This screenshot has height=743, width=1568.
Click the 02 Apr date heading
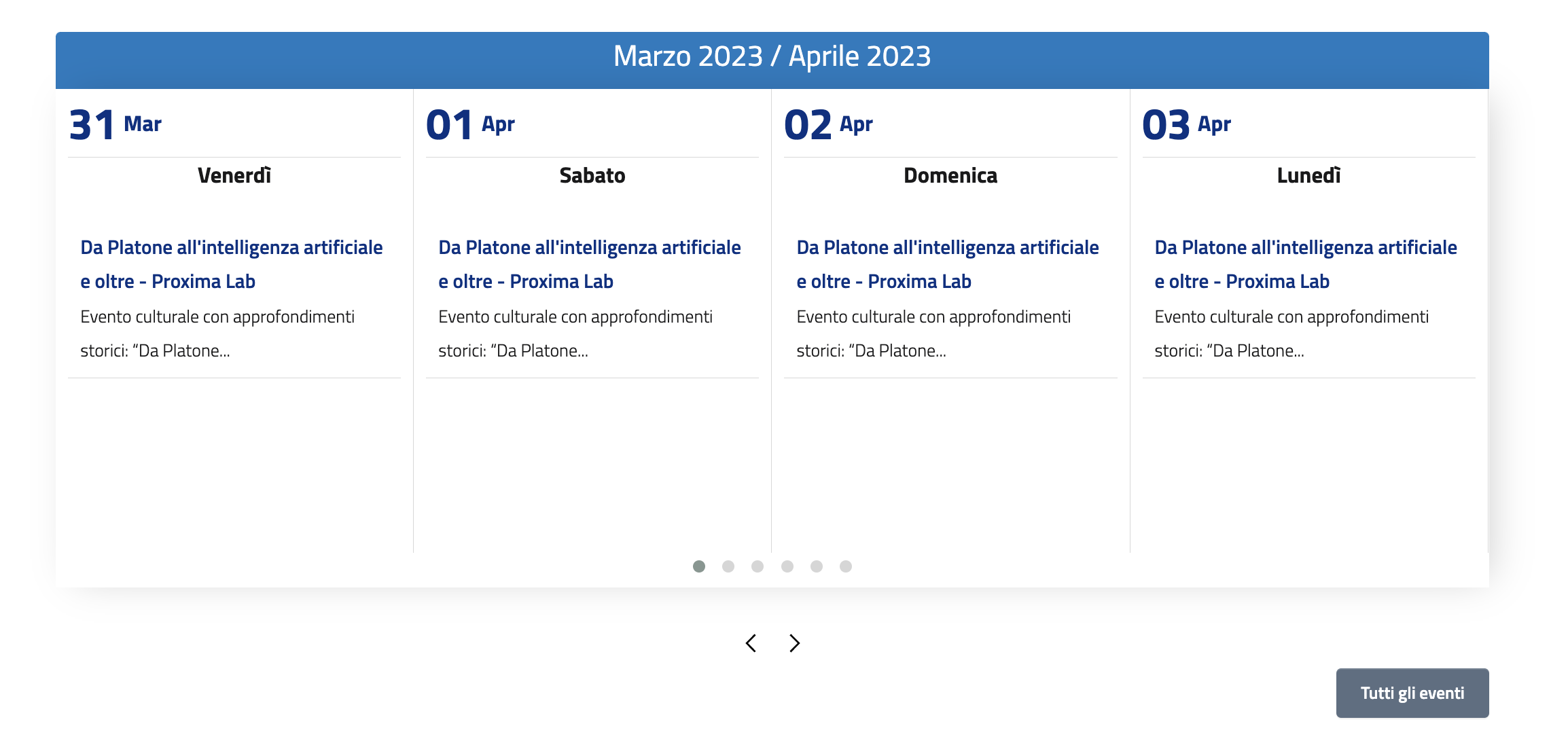pos(828,125)
